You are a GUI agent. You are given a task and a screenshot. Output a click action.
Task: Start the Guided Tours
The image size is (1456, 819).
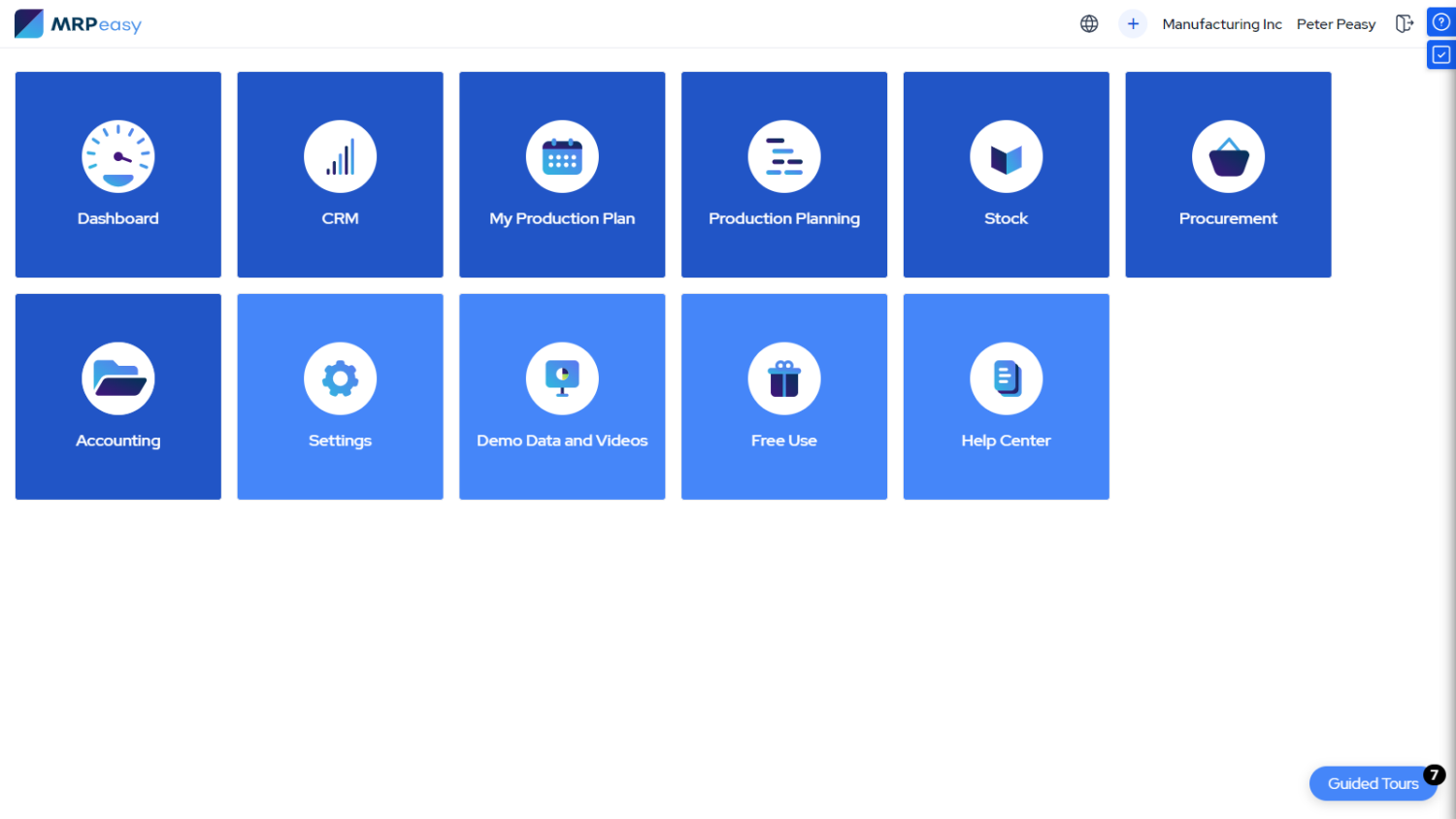click(1373, 783)
